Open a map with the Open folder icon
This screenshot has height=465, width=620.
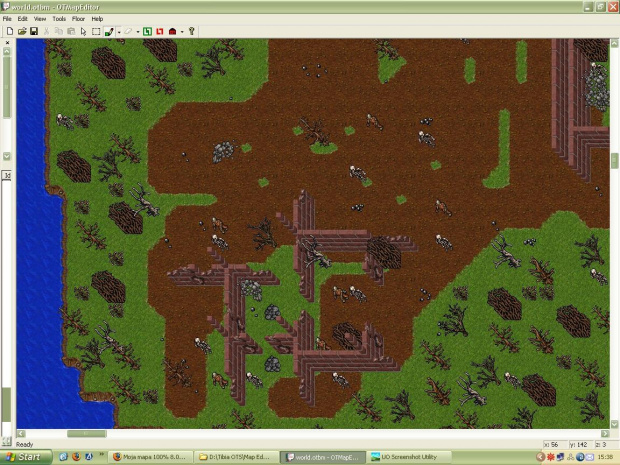pyautogui.click(x=22, y=32)
